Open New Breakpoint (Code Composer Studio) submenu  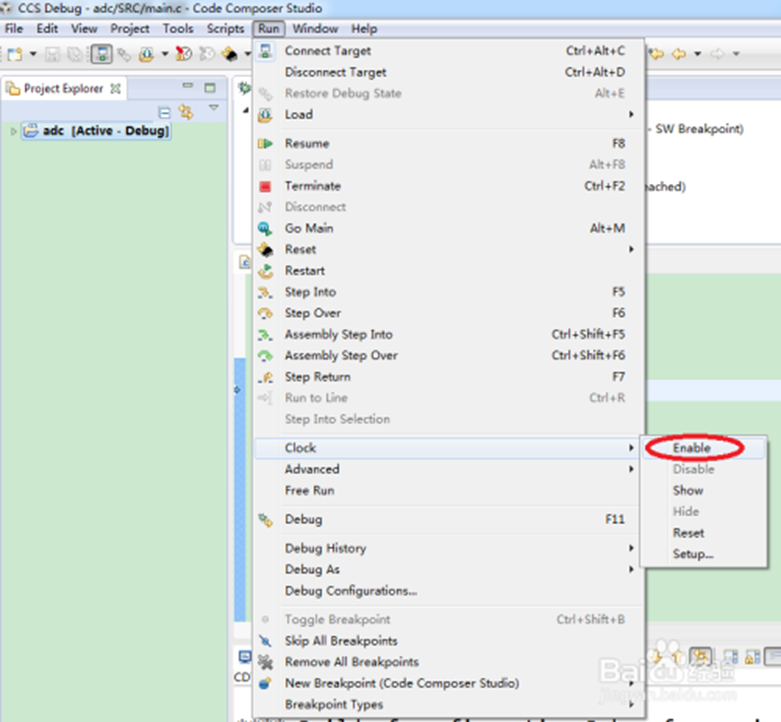pyautogui.click(x=448, y=684)
